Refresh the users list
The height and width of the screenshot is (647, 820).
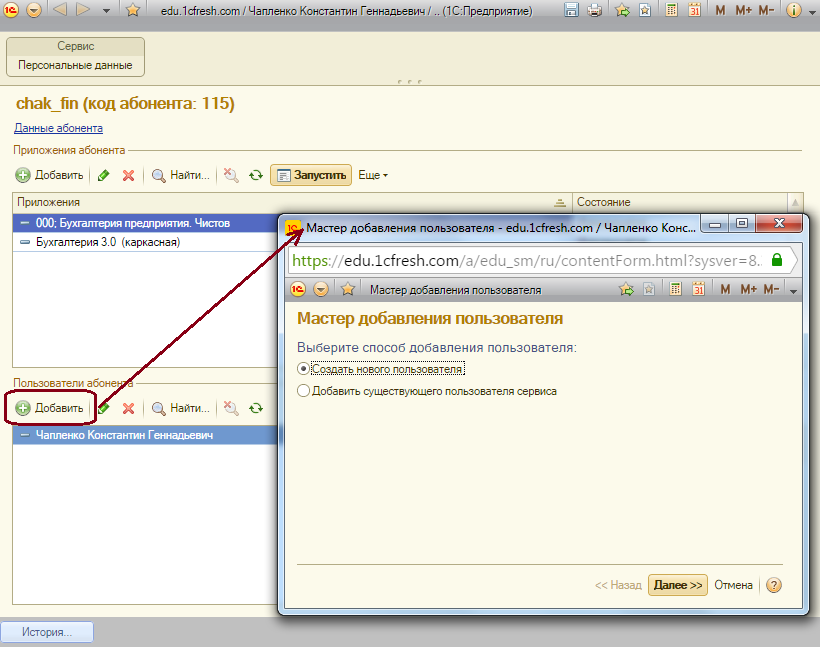click(x=256, y=408)
